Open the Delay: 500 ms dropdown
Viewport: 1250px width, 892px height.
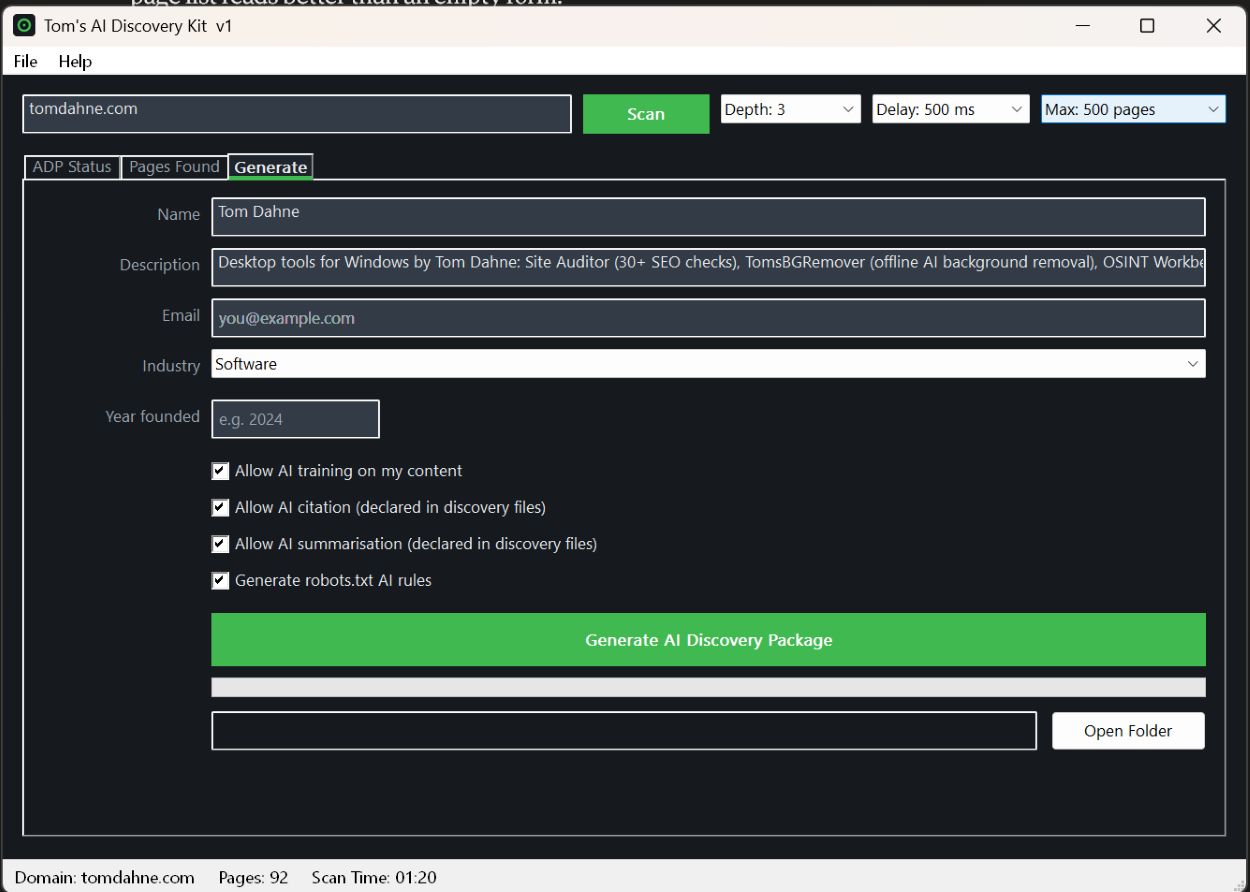coord(950,110)
